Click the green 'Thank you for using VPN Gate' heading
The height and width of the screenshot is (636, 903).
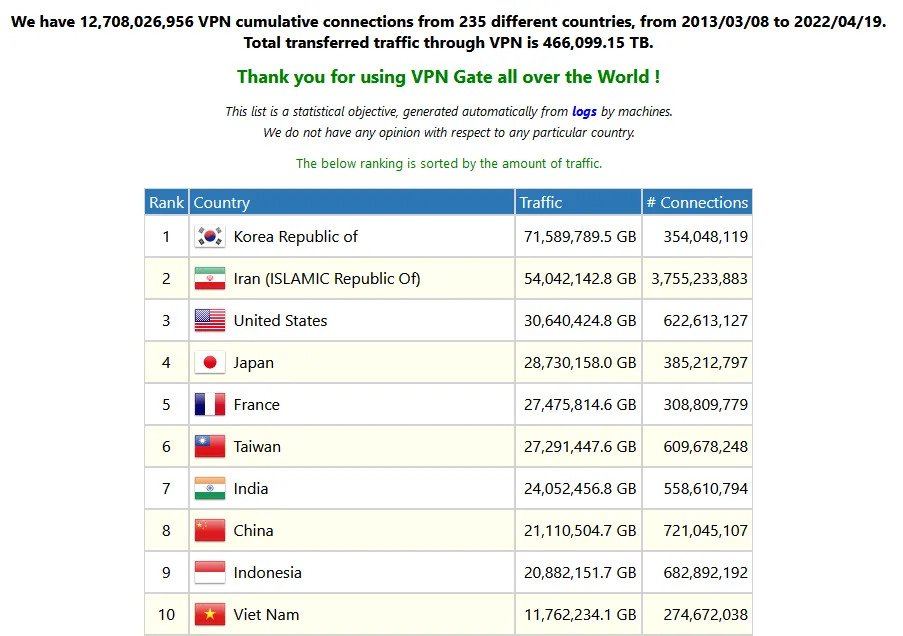click(x=448, y=77)
